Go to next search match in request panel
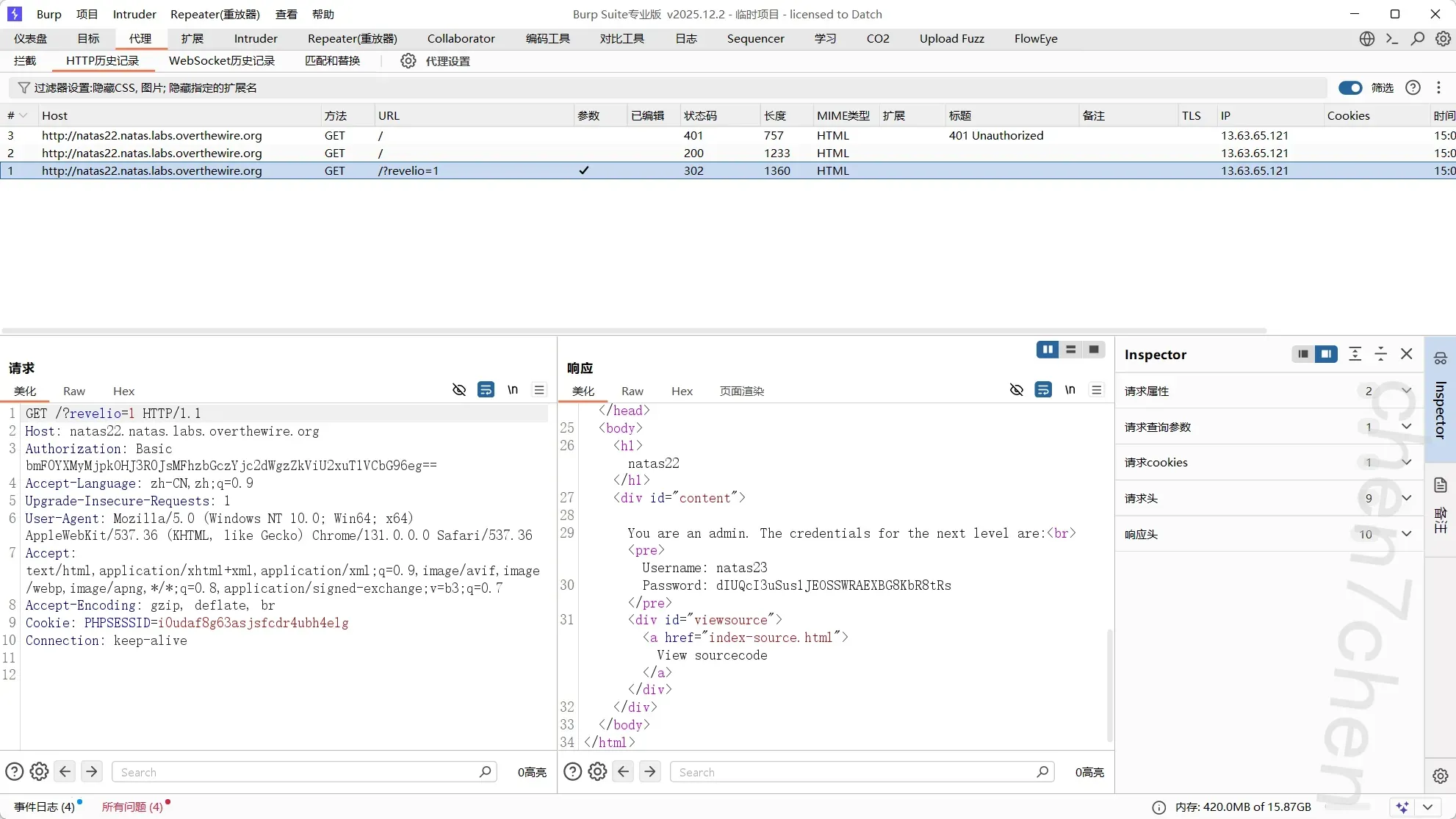 click(x=92, y=772)
